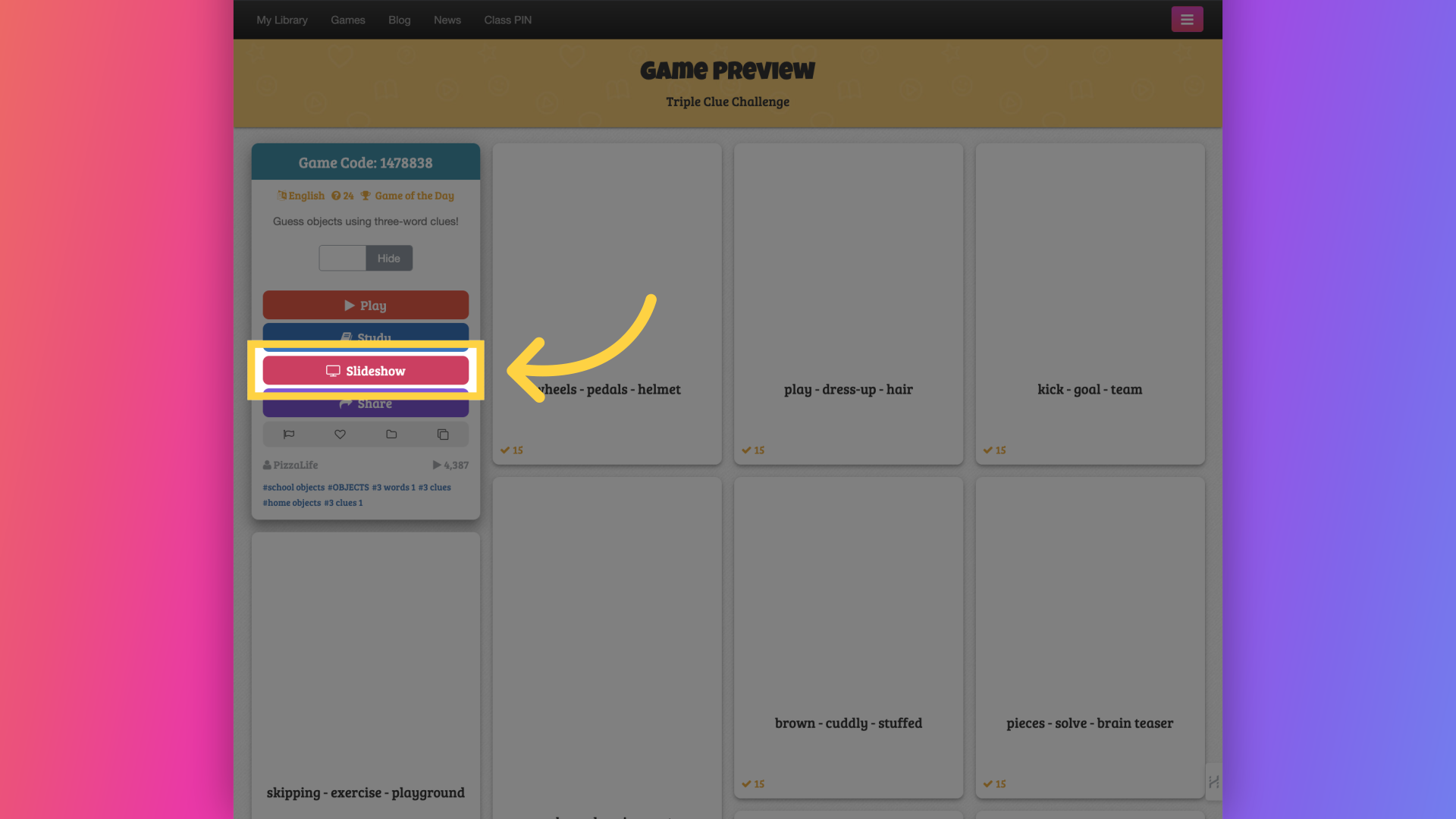Image resolution: width=1456 pixels, height=819 pixels.
Task: Click the Share icon button
Action: (365, 402)
